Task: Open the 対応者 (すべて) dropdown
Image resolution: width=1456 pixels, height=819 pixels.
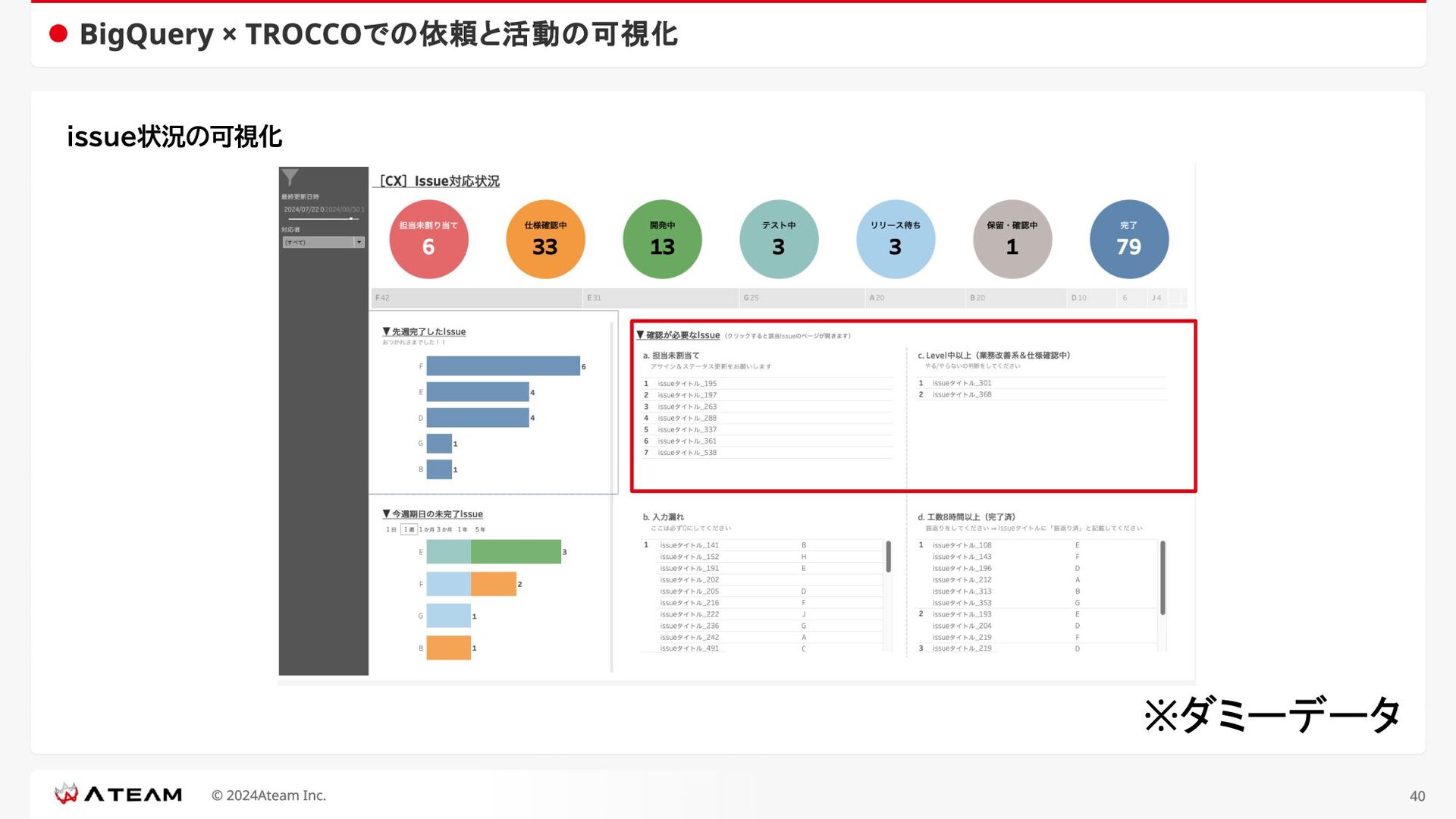Action: pyautogui.click(x=324, y=243)
